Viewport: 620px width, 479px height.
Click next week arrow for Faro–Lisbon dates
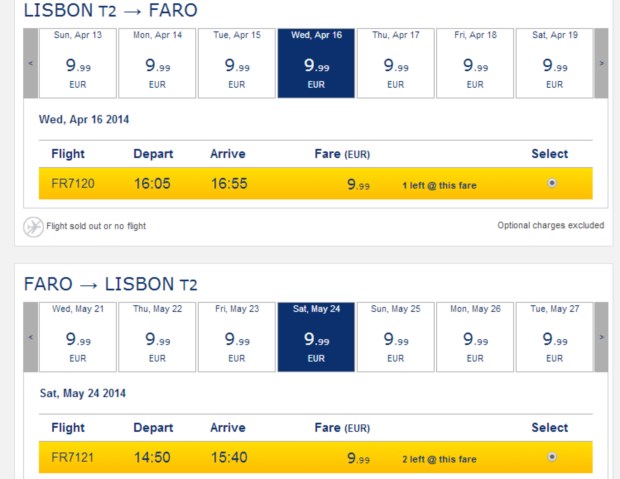coord(601,337)
